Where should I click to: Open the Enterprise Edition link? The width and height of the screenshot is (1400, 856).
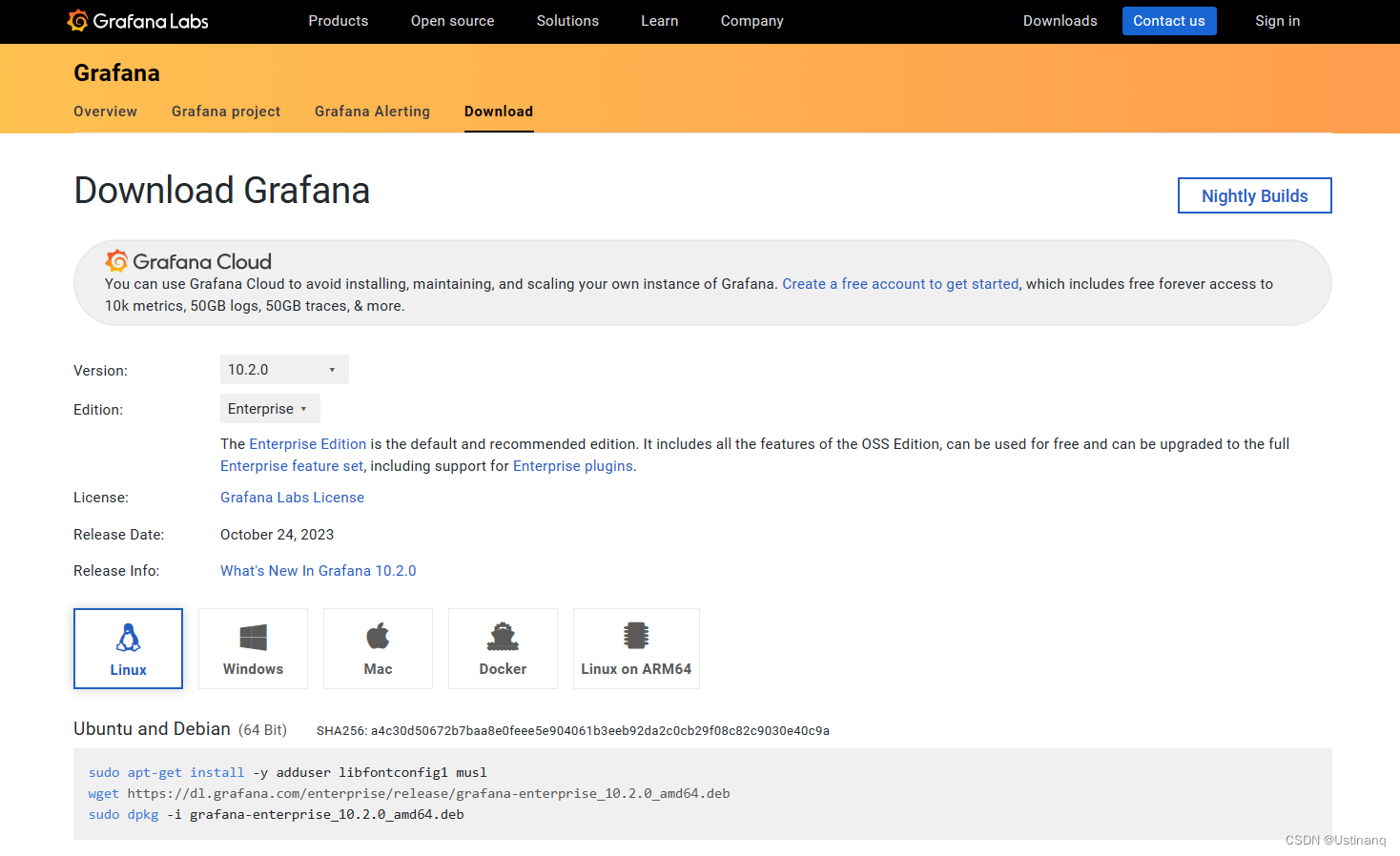point(308,444)
